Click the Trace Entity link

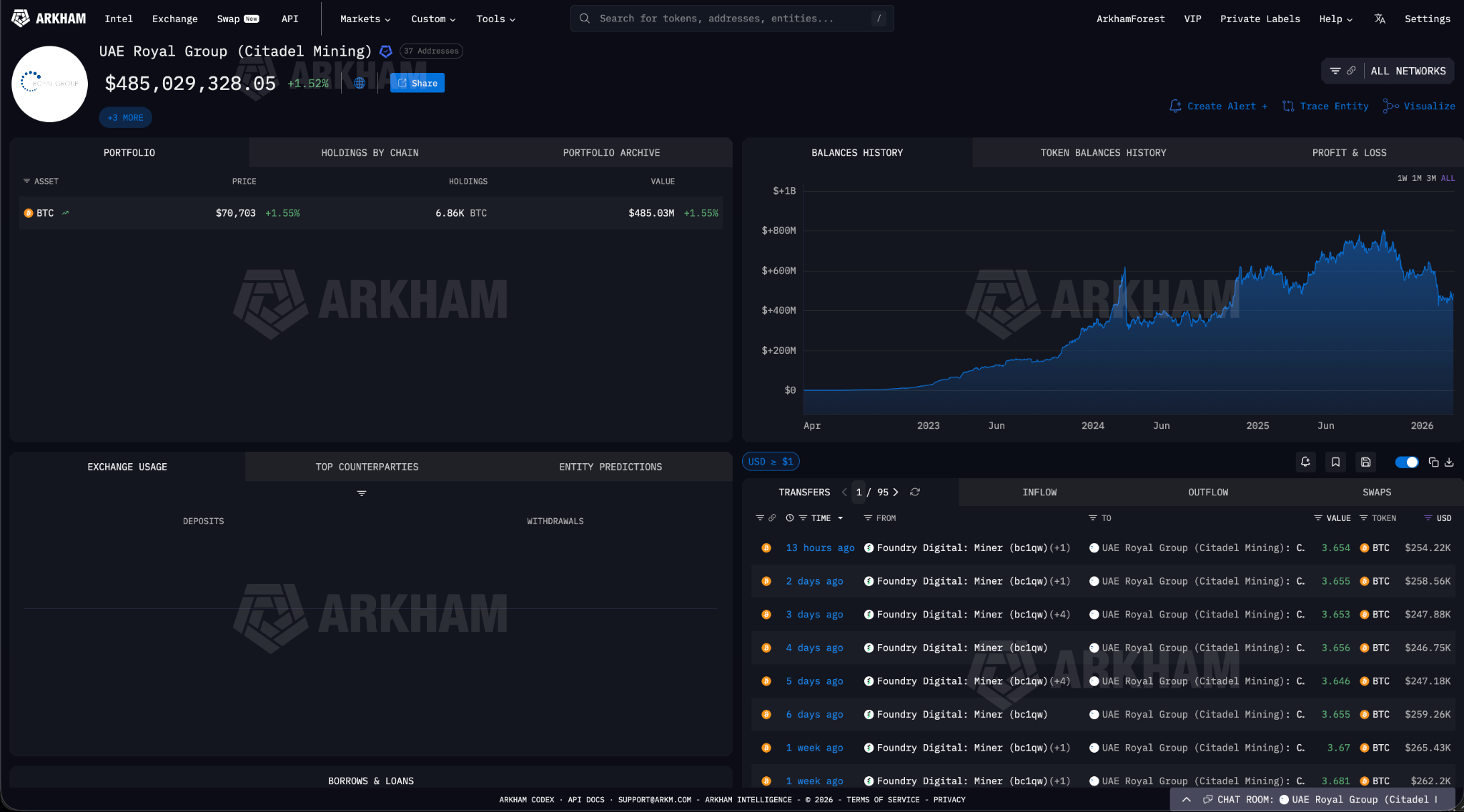coord(1332,106)
